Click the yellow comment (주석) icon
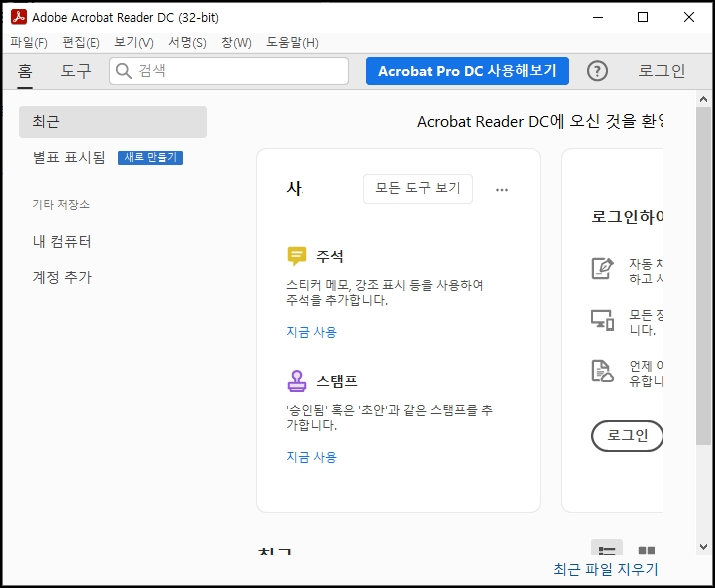This screenshot has width=715, height=588. (x=297, y=256)
